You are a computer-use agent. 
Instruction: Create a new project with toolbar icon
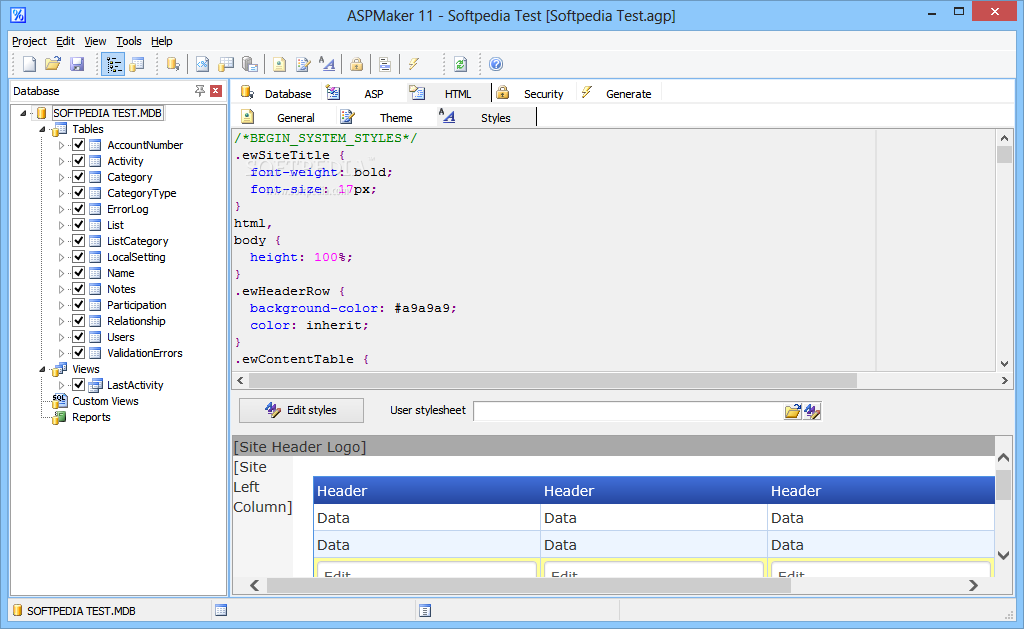tap(29, 64)
